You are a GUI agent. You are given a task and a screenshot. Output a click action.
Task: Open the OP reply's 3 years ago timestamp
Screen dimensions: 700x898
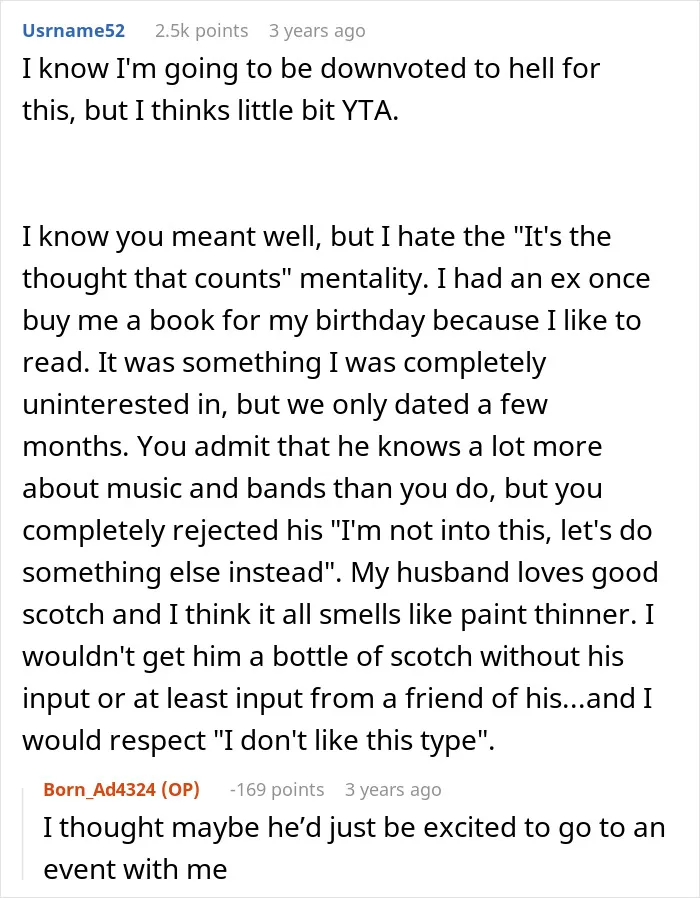tap(393, 790)
